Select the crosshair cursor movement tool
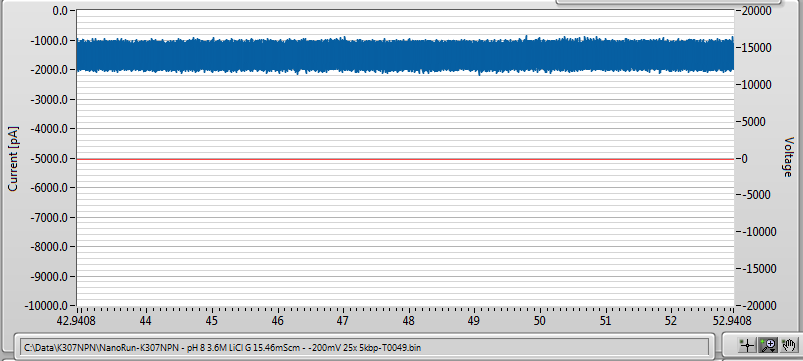 747,346
